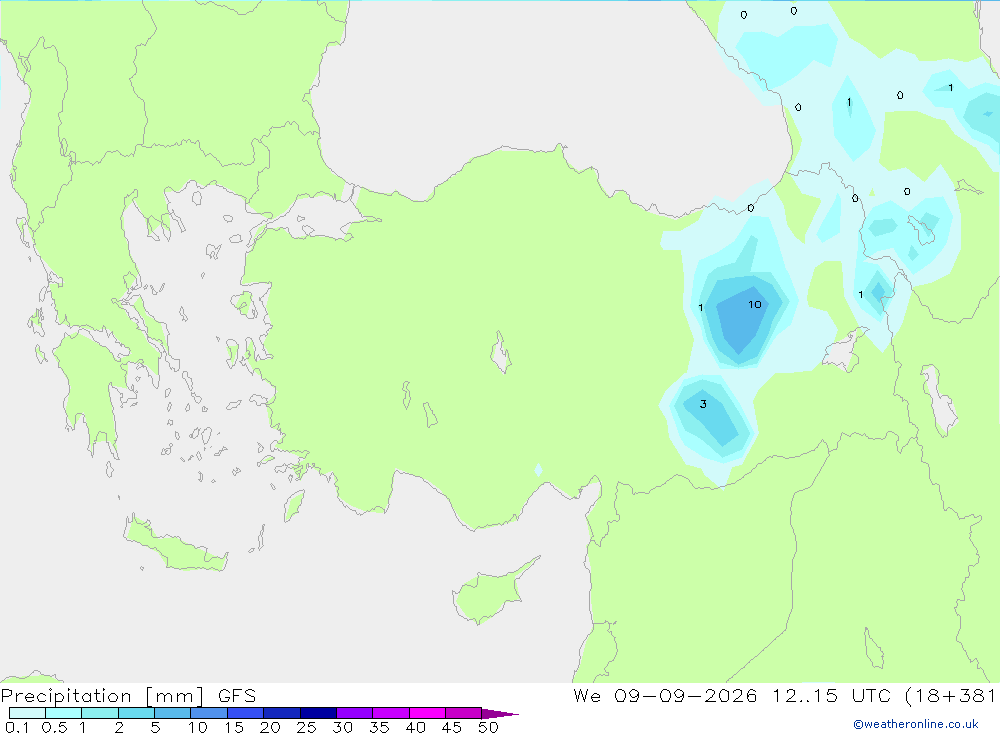Viewport: 1000px width, 733px height.
Task: Select the 10–15 mm blue legend swatch
Action: point(209,713)
